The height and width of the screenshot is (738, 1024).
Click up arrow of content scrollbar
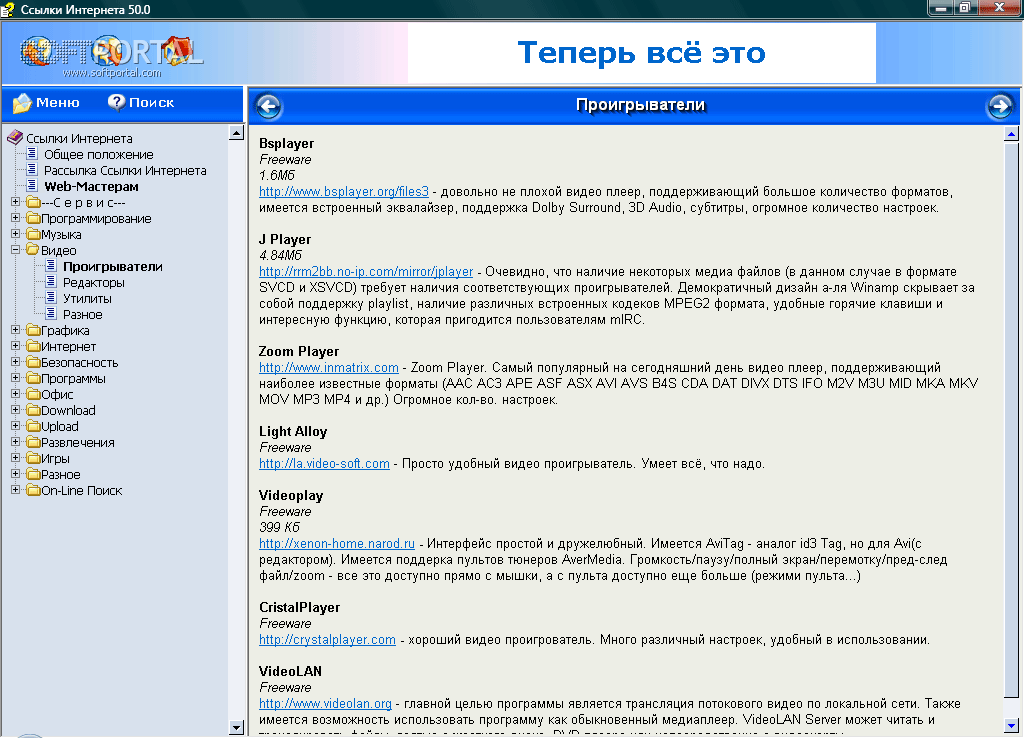[1011, 134]
